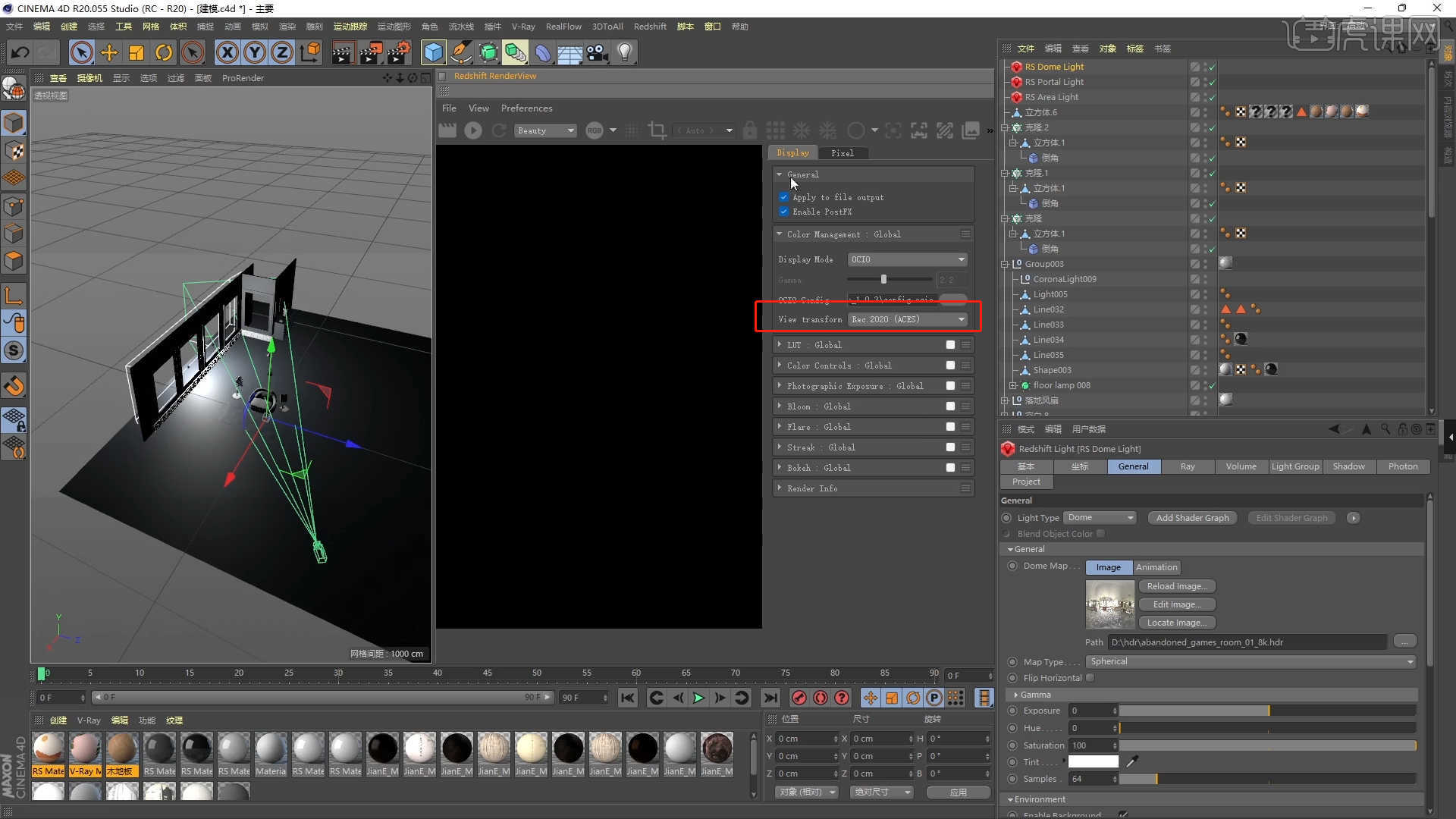Activate the crop region tool in RenderView
Viewport: 1456px width, 819px height.
point(657,130)
